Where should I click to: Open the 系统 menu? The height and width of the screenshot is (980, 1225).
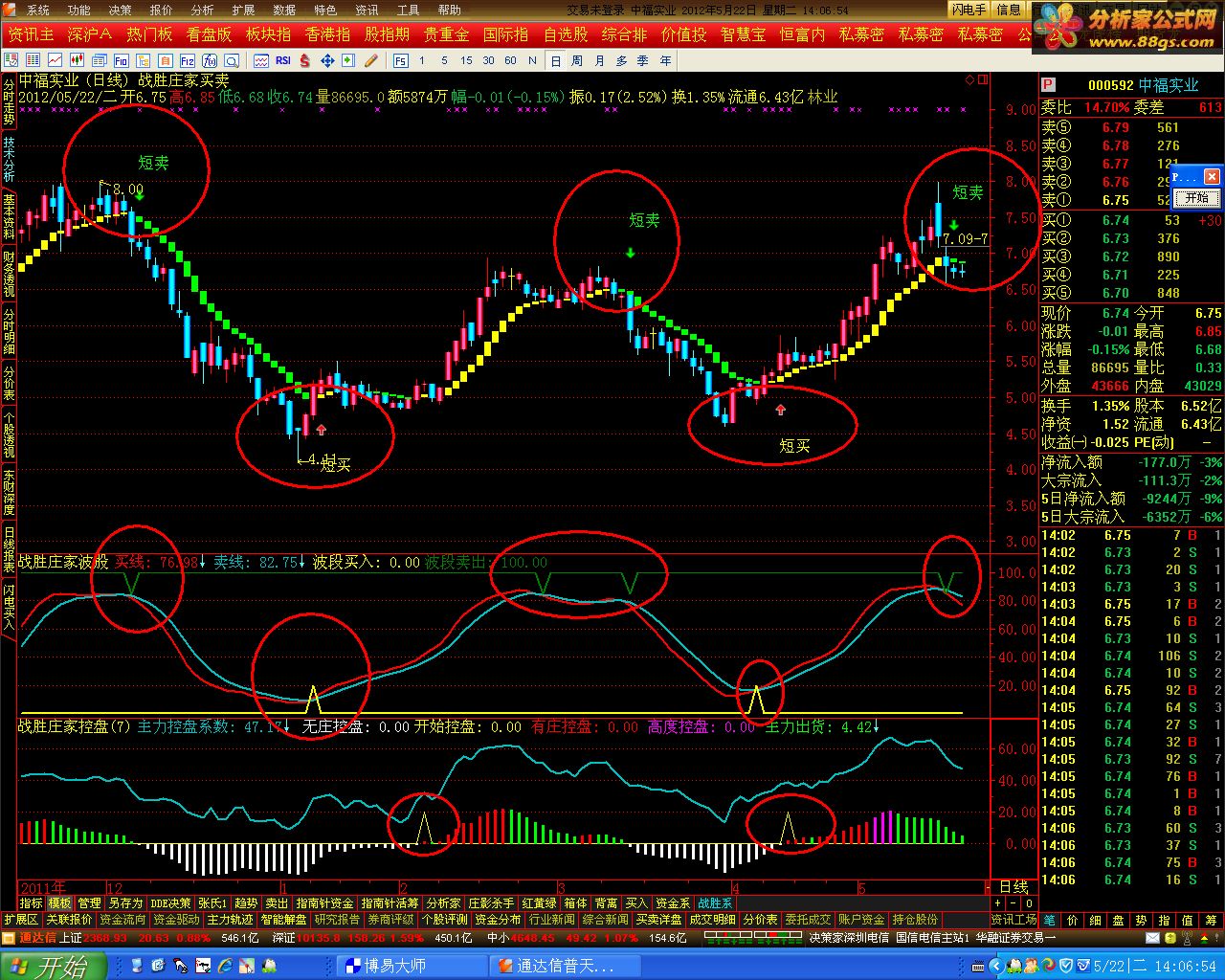tap(37, 10)
